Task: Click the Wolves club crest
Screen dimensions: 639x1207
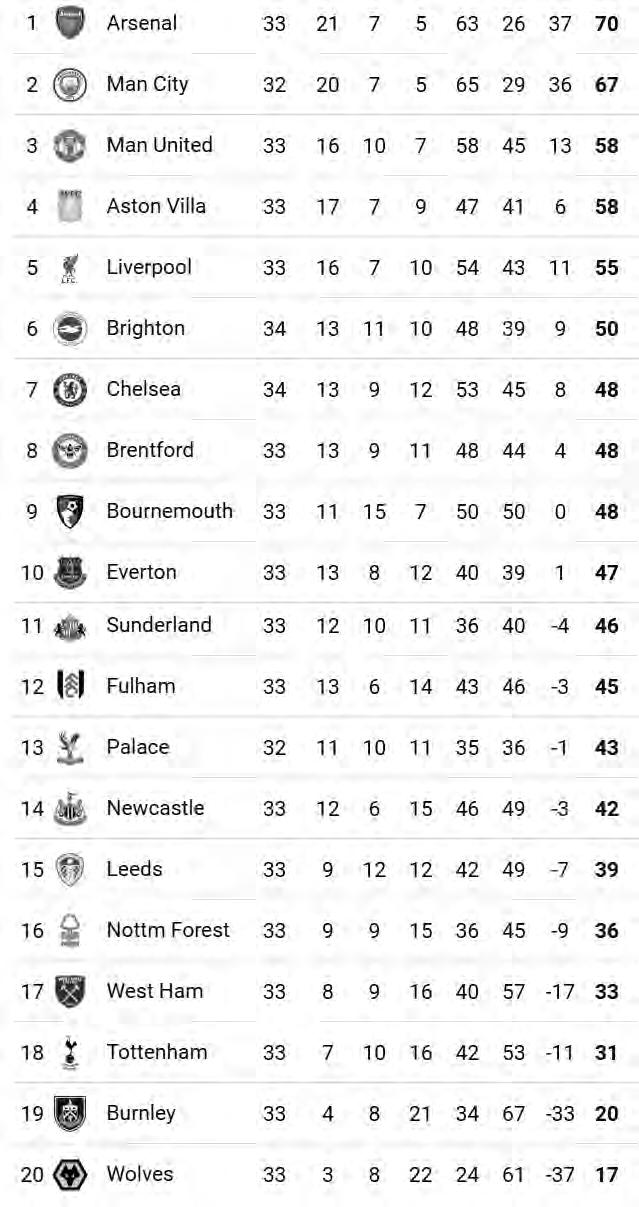Action: [x=70, y=1174]
